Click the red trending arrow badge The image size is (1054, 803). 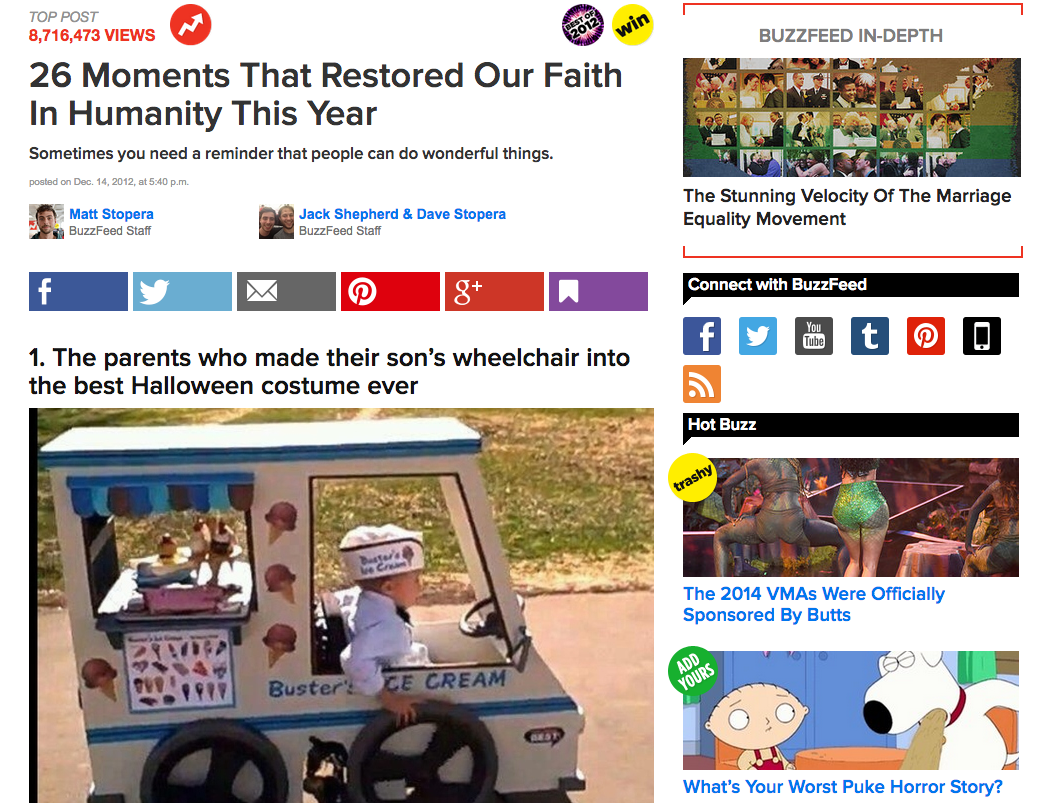coord(190,24)
